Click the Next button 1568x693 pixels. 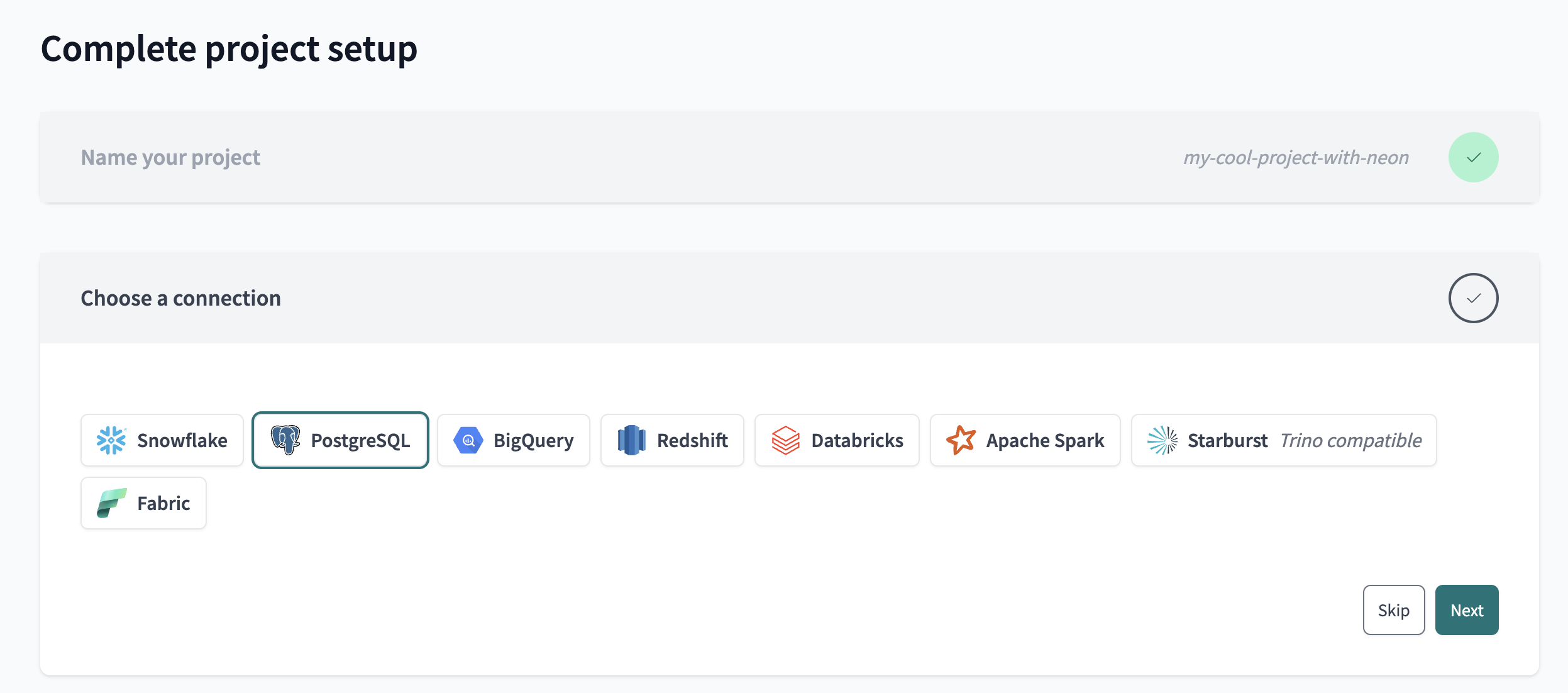tap(1466, 609)
